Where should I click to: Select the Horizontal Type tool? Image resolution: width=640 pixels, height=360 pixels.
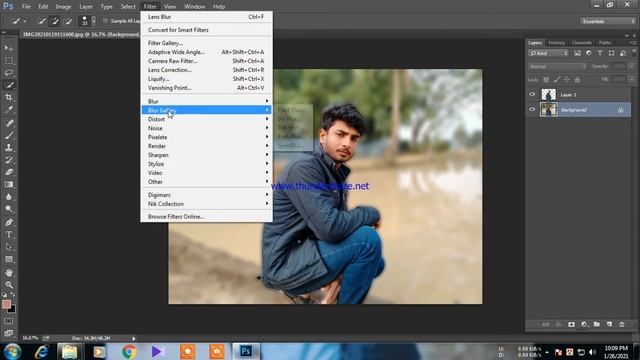(x=9, y=235)
